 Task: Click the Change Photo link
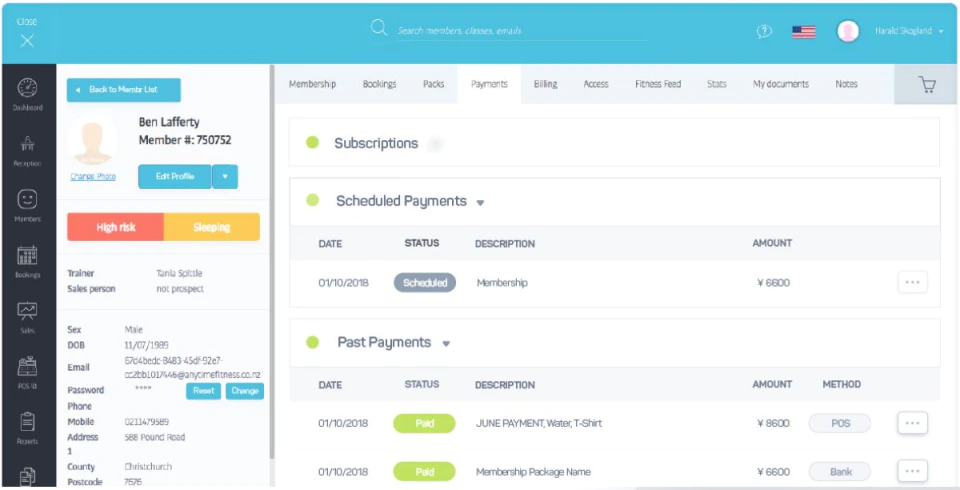pyautogui.click(x=93, y=176)
